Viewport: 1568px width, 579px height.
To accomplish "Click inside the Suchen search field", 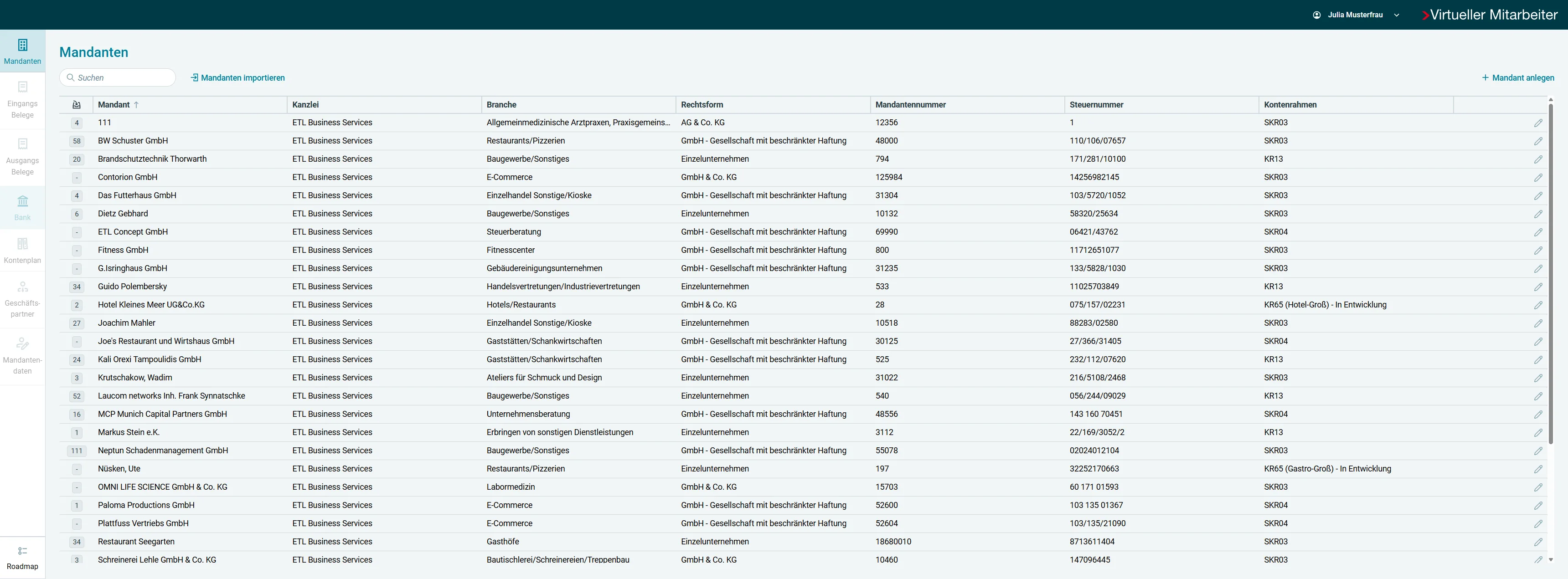I will [117, 77].
